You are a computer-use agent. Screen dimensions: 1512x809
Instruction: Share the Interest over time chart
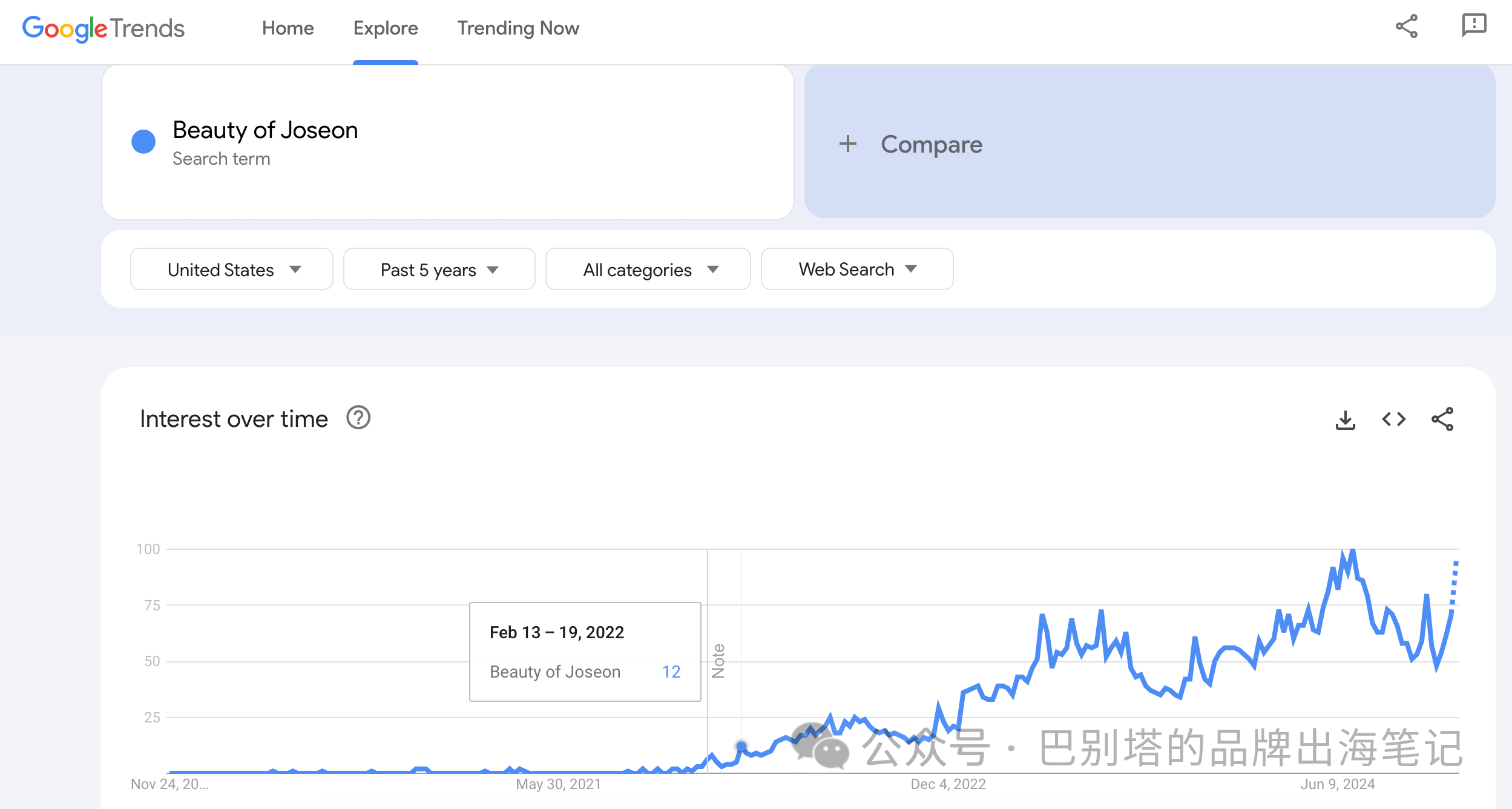[1442, 419]
